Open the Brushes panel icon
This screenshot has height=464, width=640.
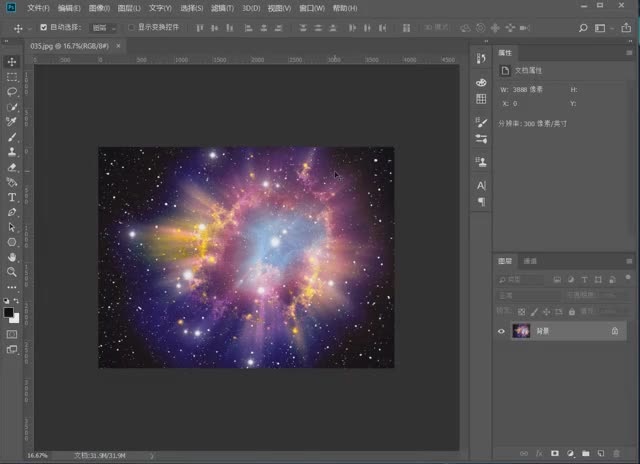pos(481,122)
